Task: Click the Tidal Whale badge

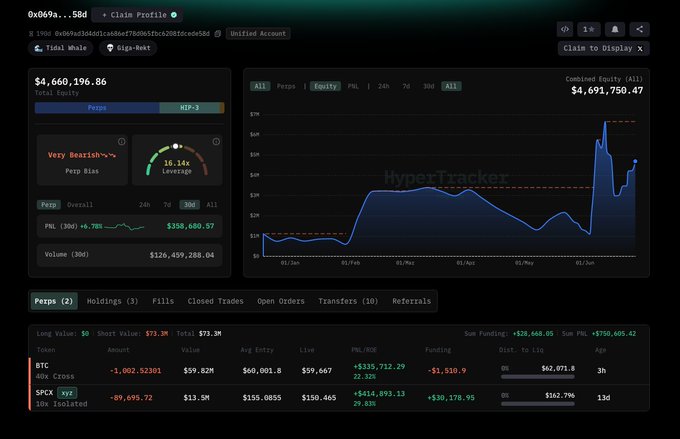Action: click(x=61, y=48)
